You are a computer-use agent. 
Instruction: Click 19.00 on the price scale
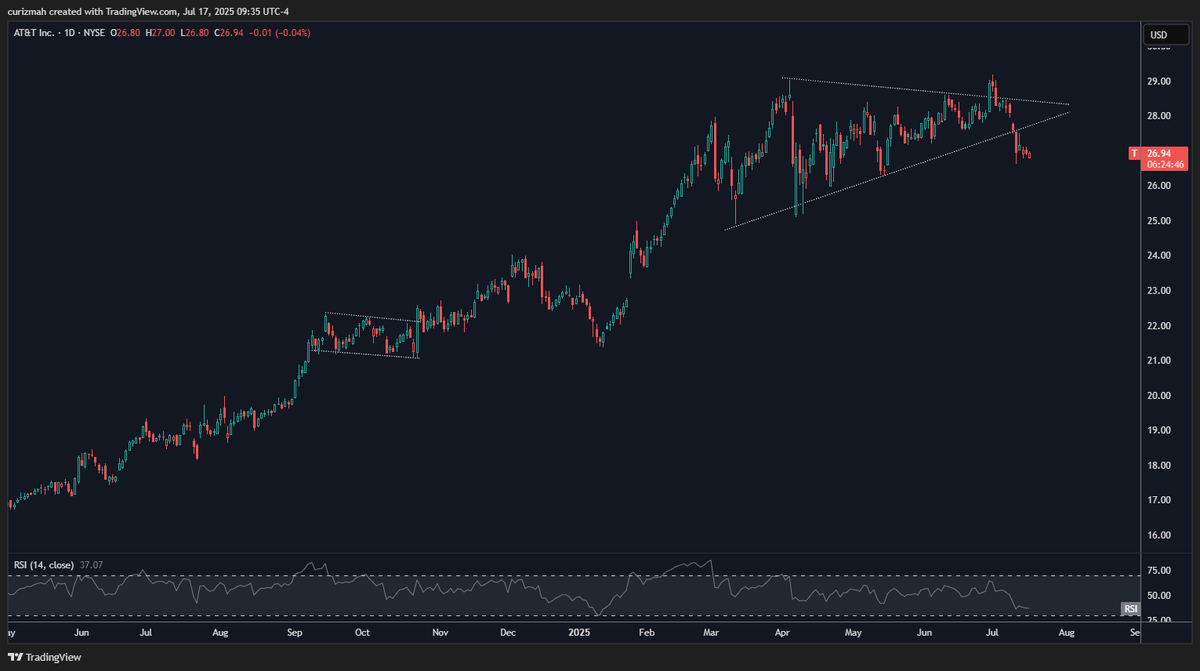(1158, 431)
